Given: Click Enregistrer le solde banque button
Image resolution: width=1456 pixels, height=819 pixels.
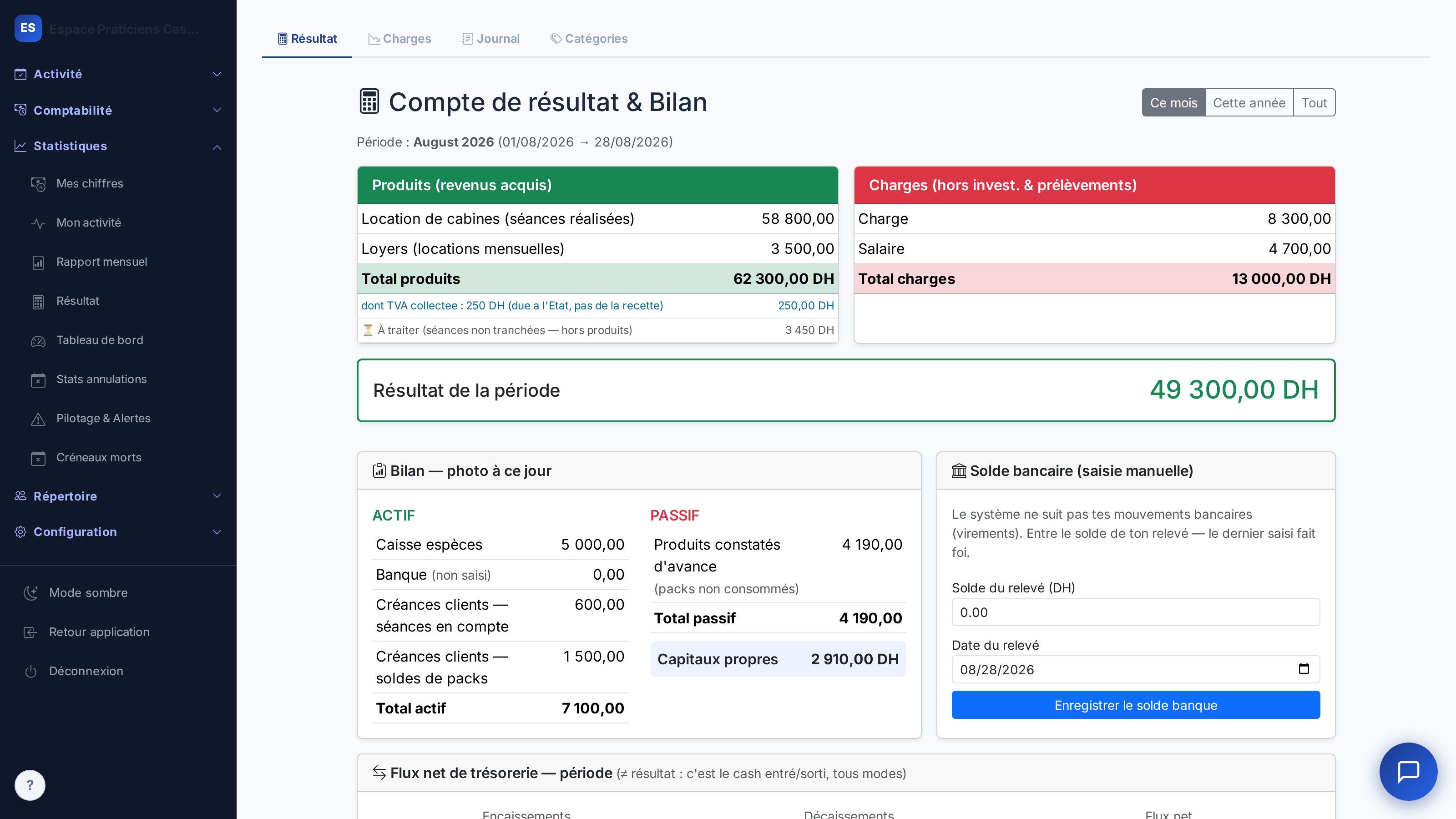Looking at the screenshot, I should pos(1136,705).
